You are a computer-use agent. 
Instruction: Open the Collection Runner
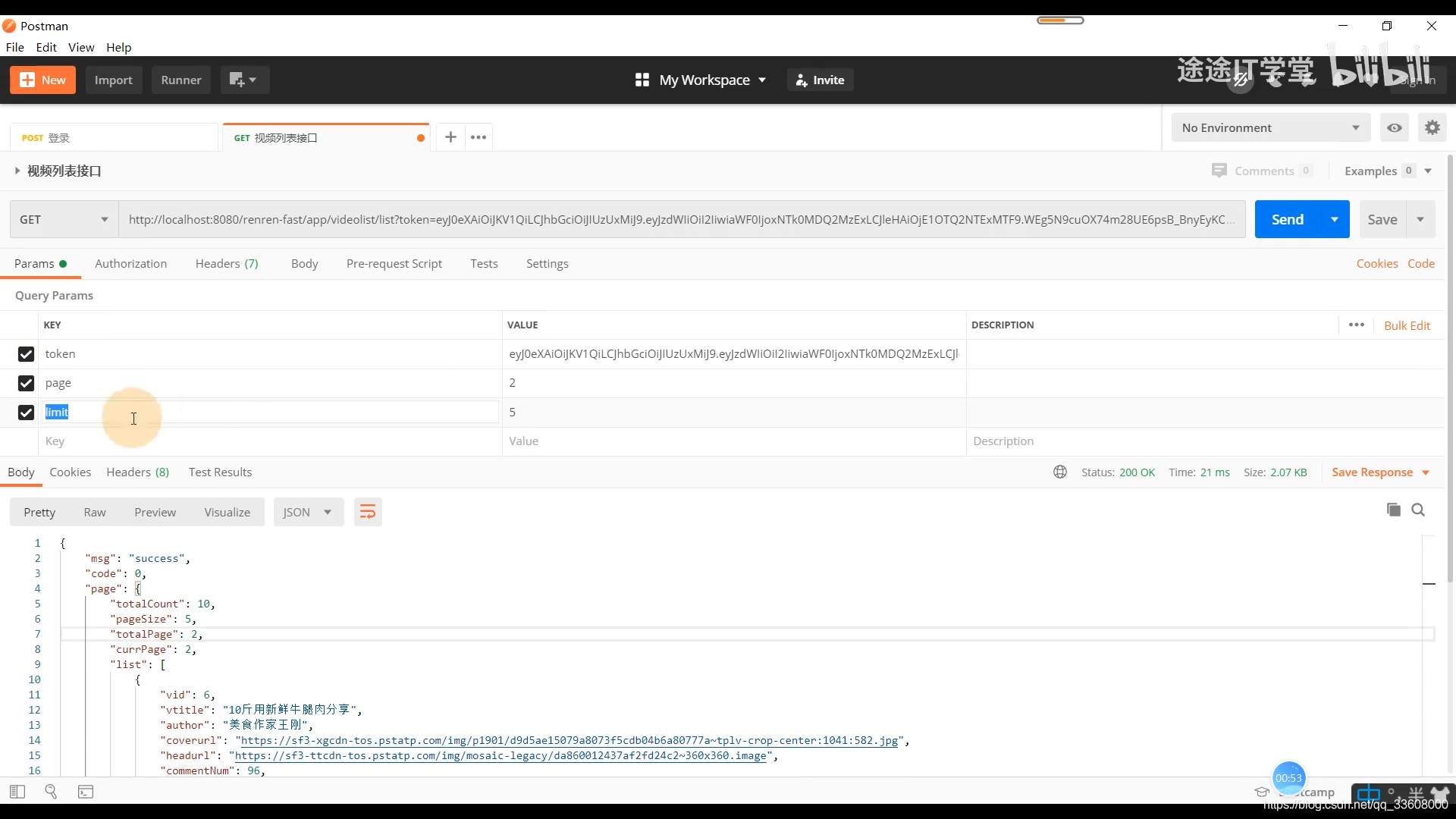tap(181, 80)
